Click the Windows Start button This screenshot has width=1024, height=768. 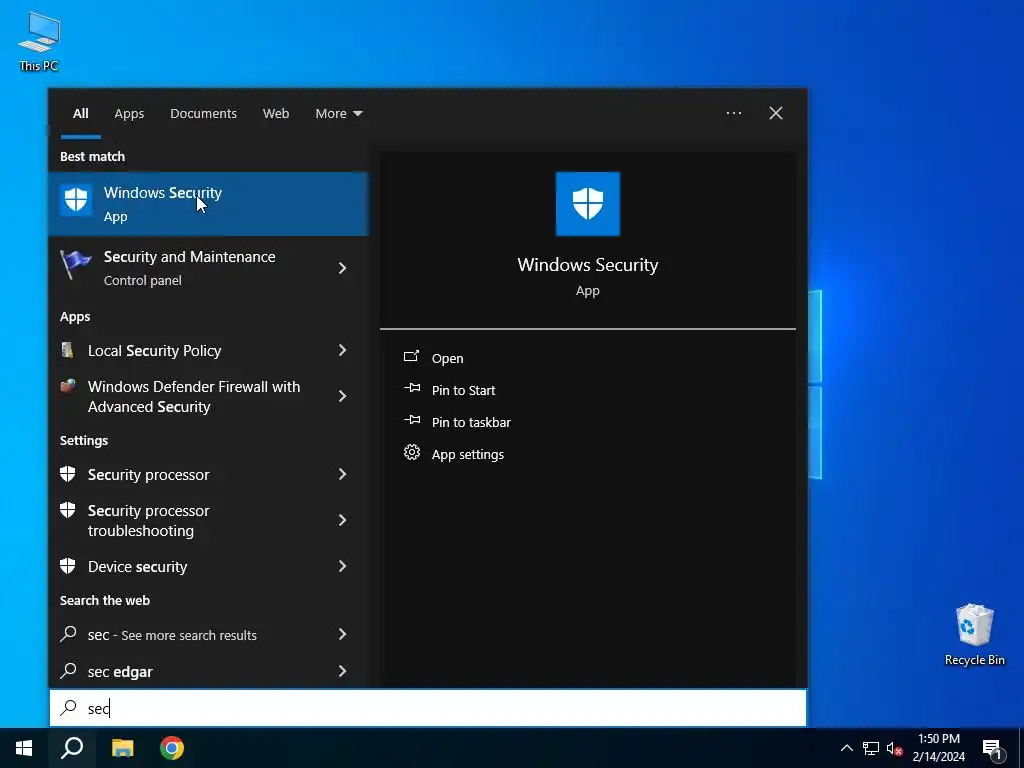pyautogui.click(x=24, y=748)
